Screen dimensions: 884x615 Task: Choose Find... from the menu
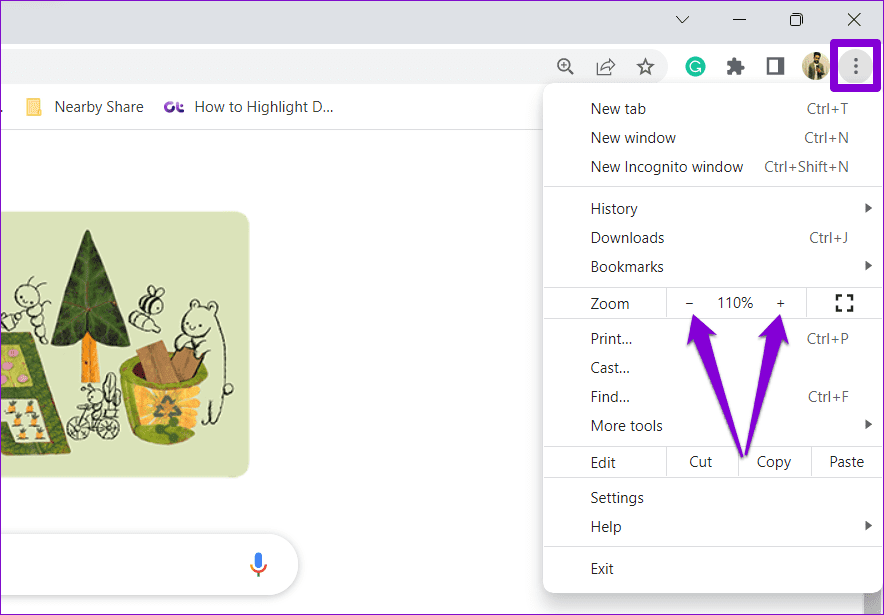pos(713,397)
